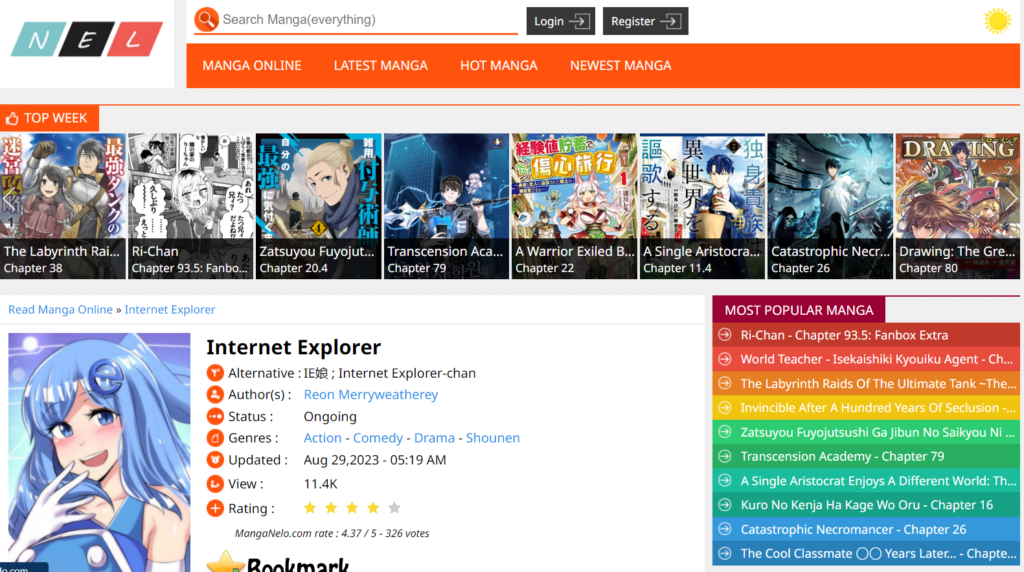
Task: Click the View count icon
Action: pos(215,484)
